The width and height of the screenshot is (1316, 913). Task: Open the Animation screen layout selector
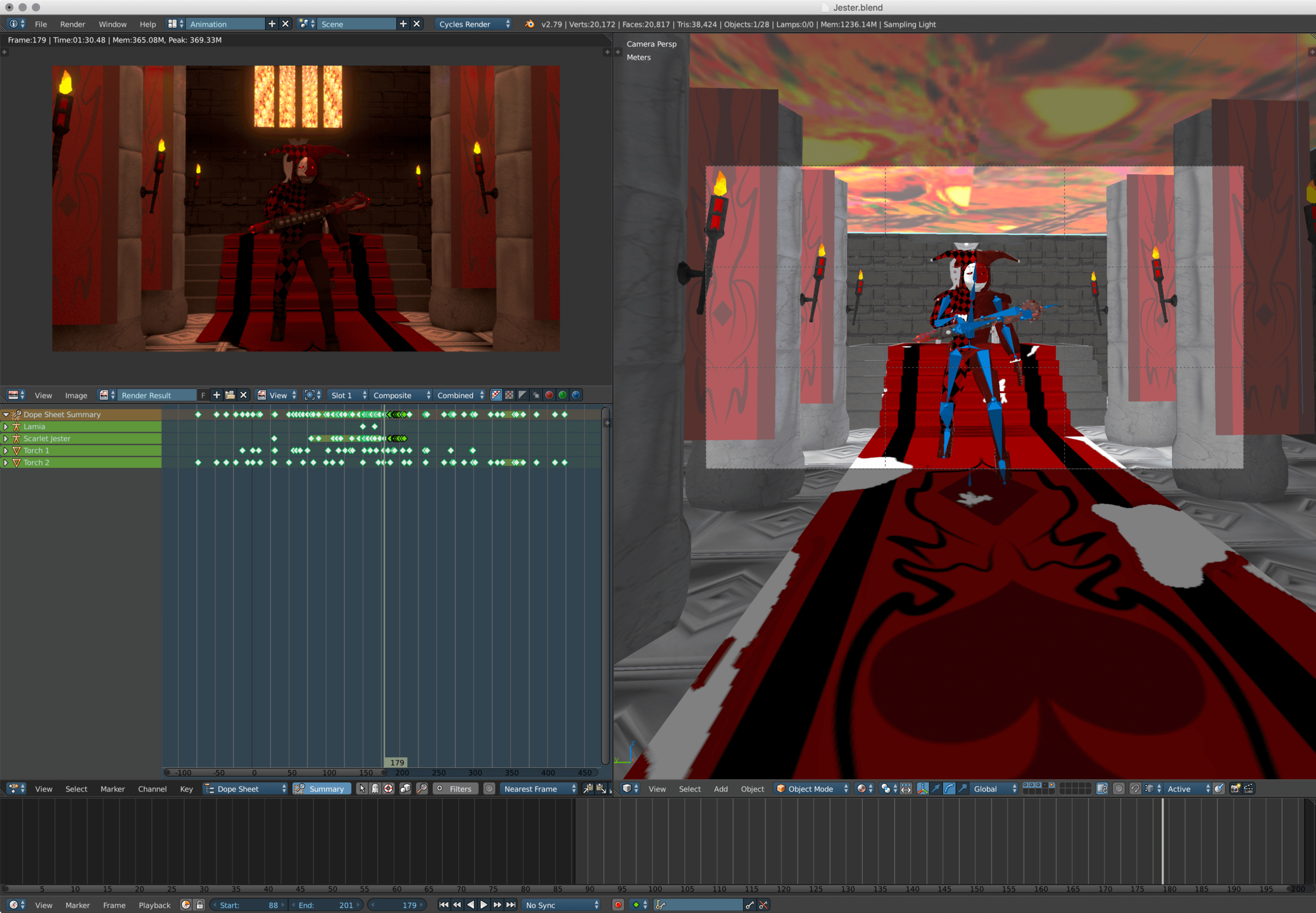(175, 24)
